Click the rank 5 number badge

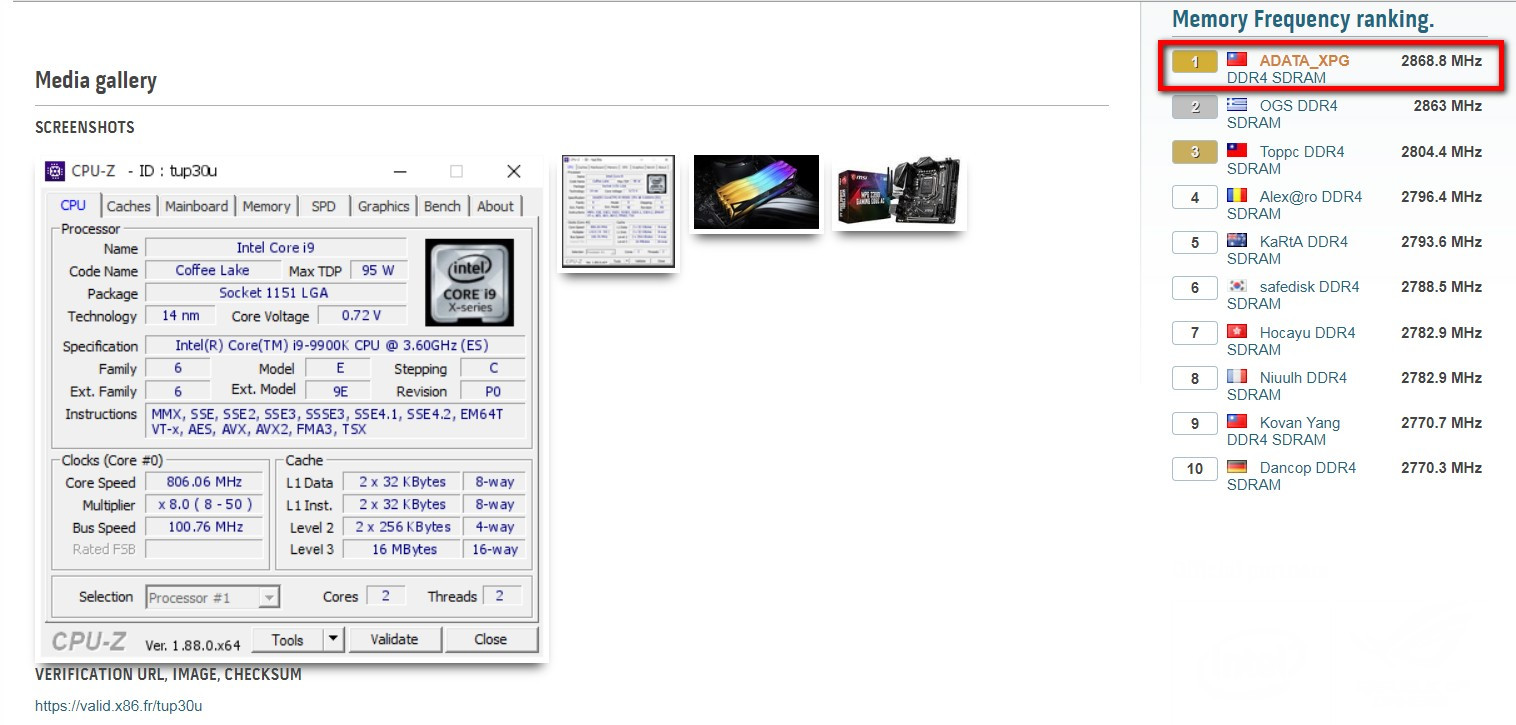(x=1195, y=242)
